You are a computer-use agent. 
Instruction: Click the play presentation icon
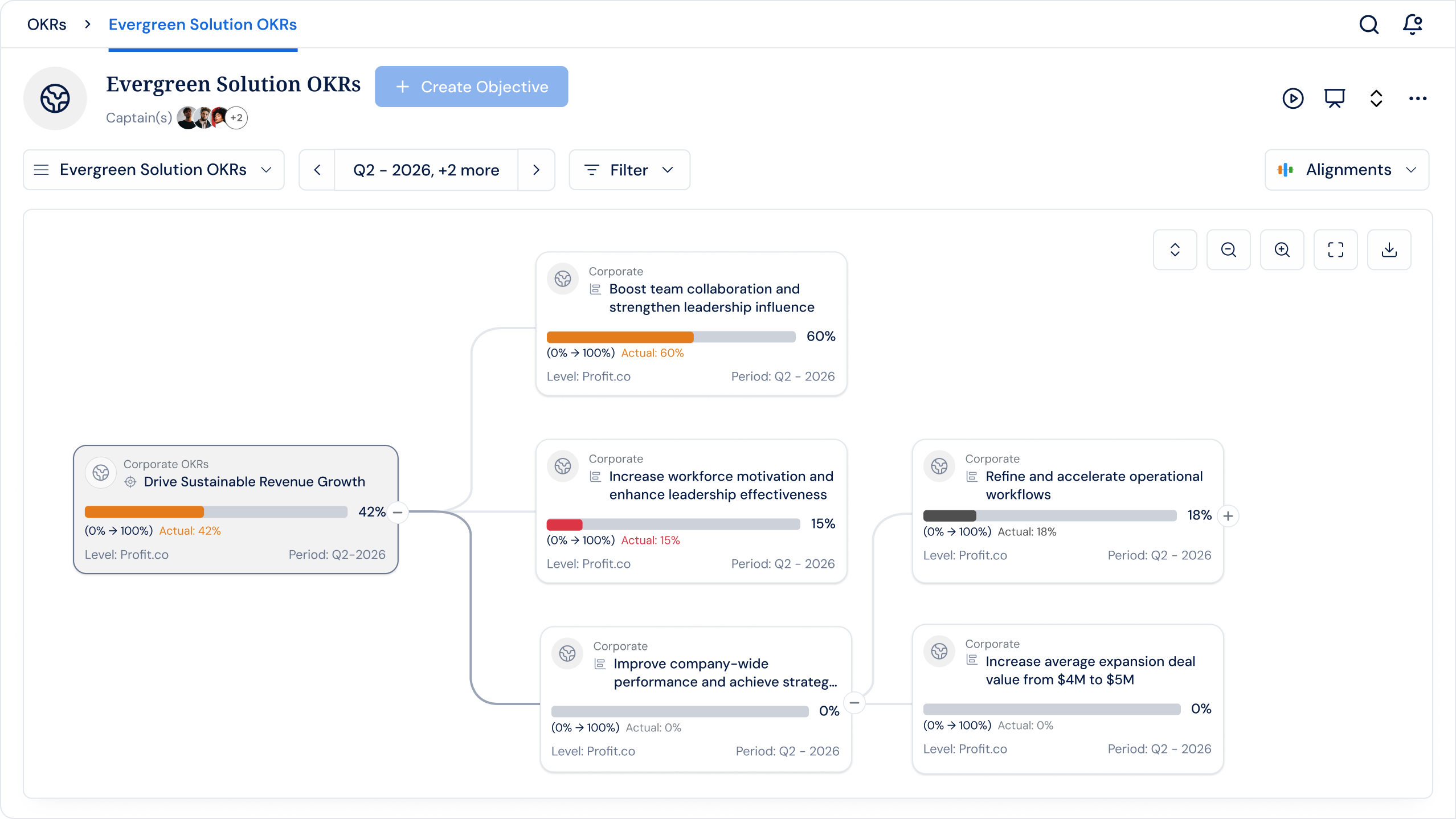[1293, 99]
